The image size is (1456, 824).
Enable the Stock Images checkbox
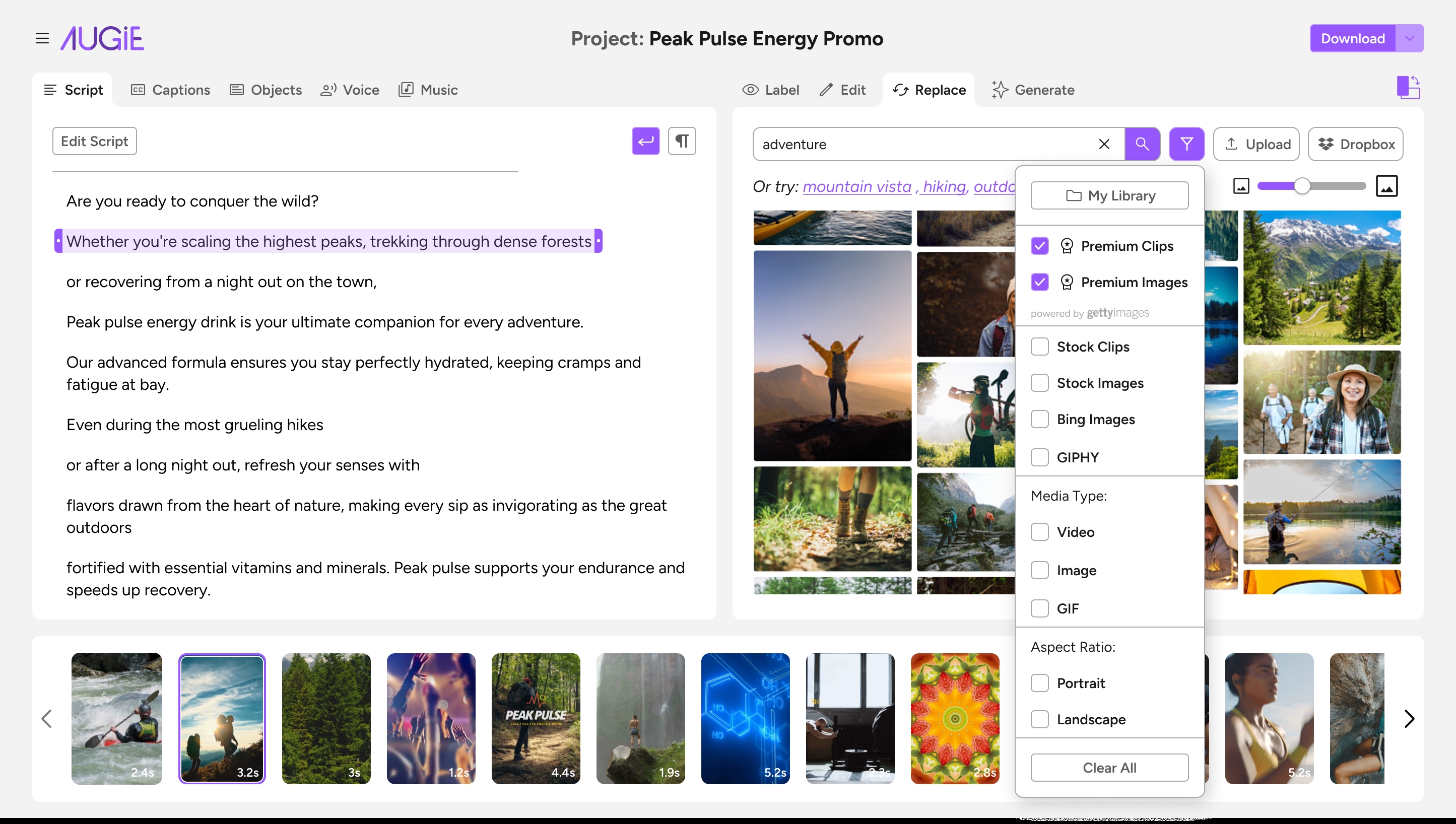pyautogui.click(x=1039, y=383)
